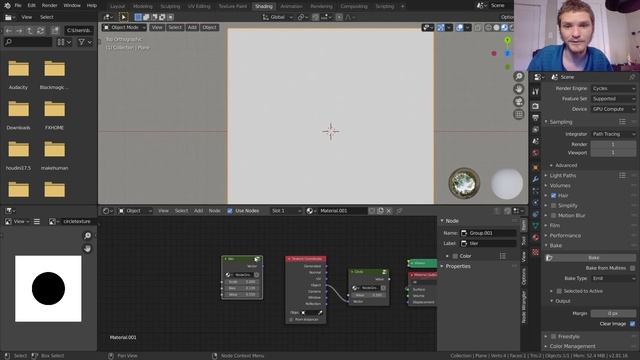Open the Render menu

49,6
